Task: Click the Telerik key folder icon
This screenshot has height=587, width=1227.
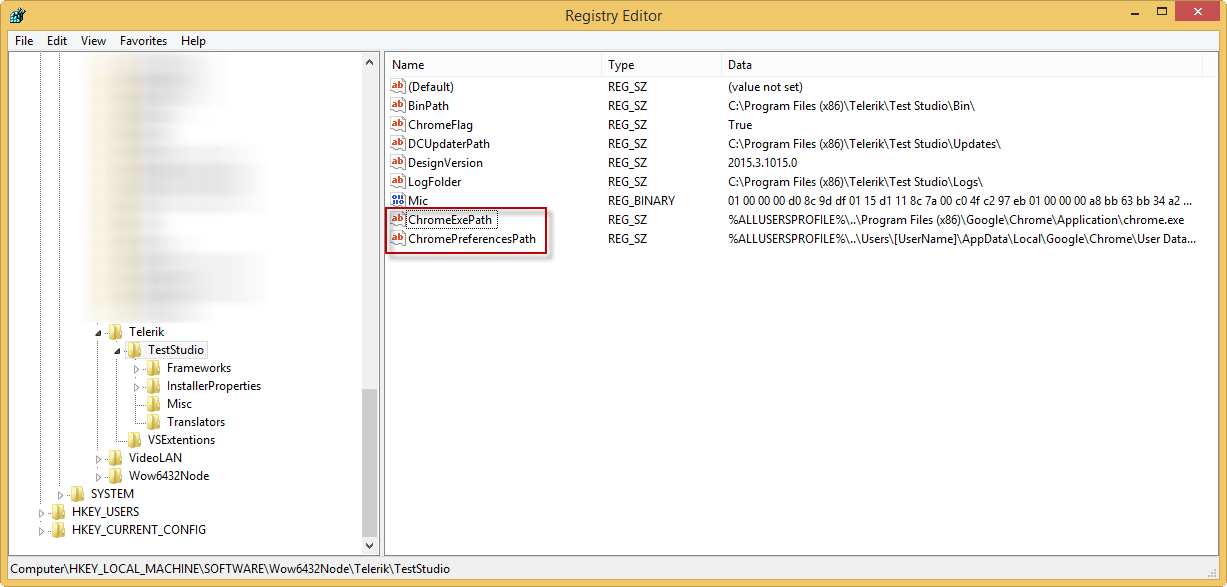Action: (x=116, y=332)
